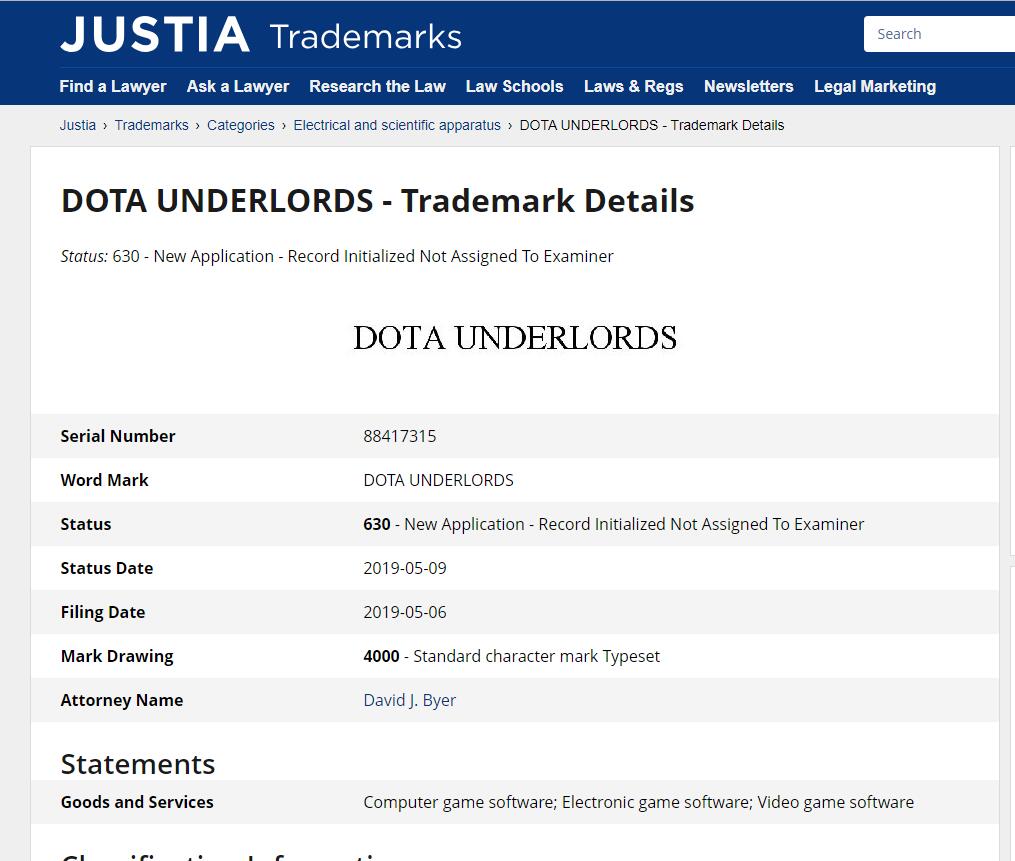Click Mark Drawing value 4000 Standard character mark

[x=511, y=656]
